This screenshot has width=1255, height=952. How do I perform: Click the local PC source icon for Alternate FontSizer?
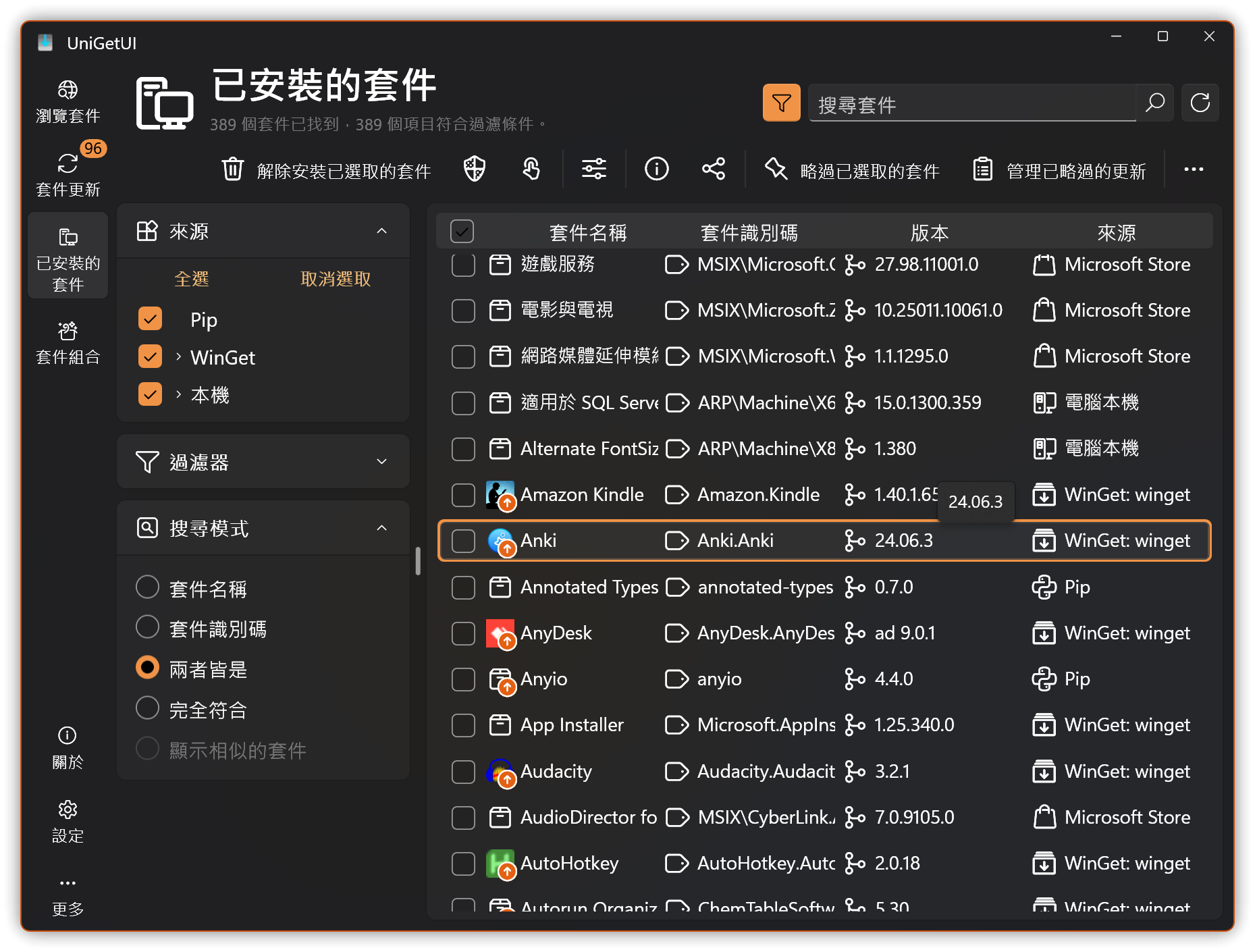point(1044,448)
